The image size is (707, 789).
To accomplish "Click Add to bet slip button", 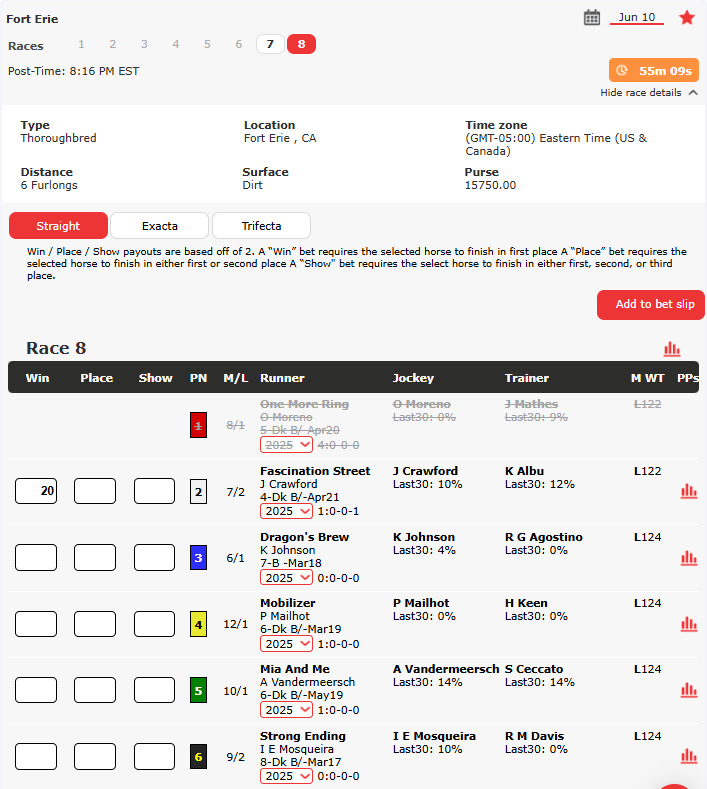I will [651, 304].
